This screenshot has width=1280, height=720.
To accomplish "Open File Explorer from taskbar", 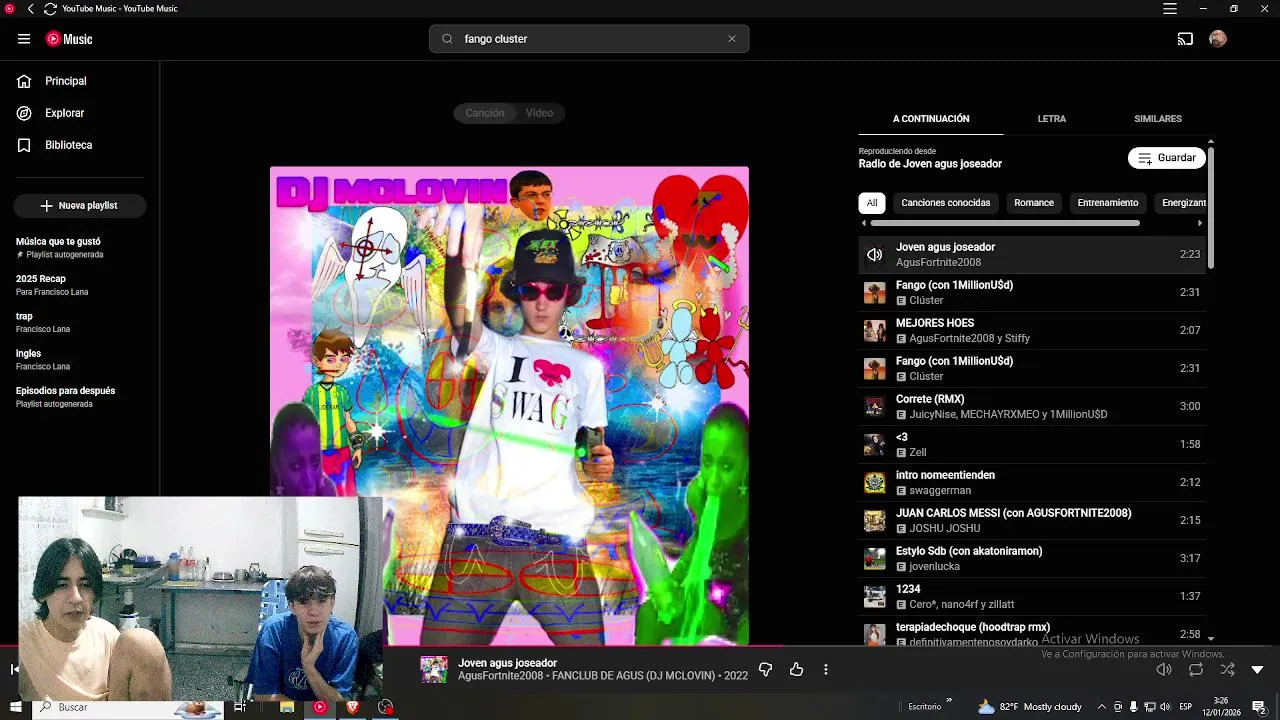I will click(287, 707).
